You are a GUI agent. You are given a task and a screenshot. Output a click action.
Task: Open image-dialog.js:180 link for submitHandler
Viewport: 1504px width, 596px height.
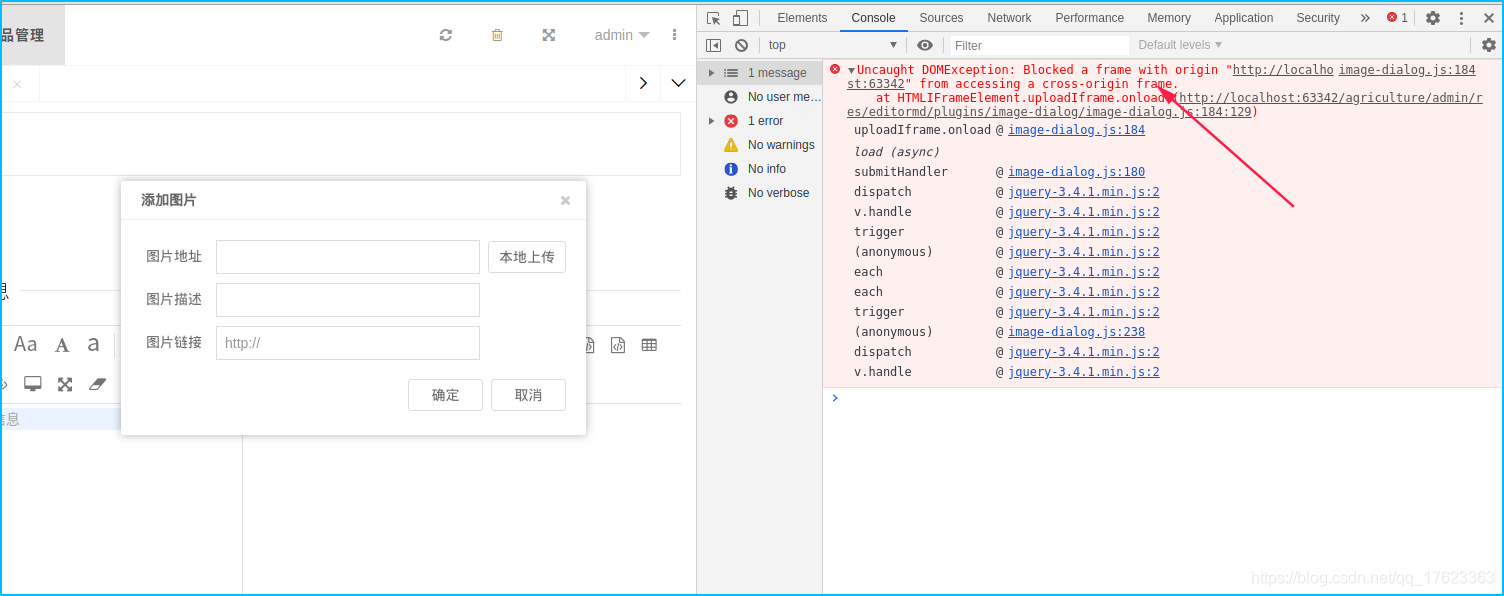(1076, 172)
